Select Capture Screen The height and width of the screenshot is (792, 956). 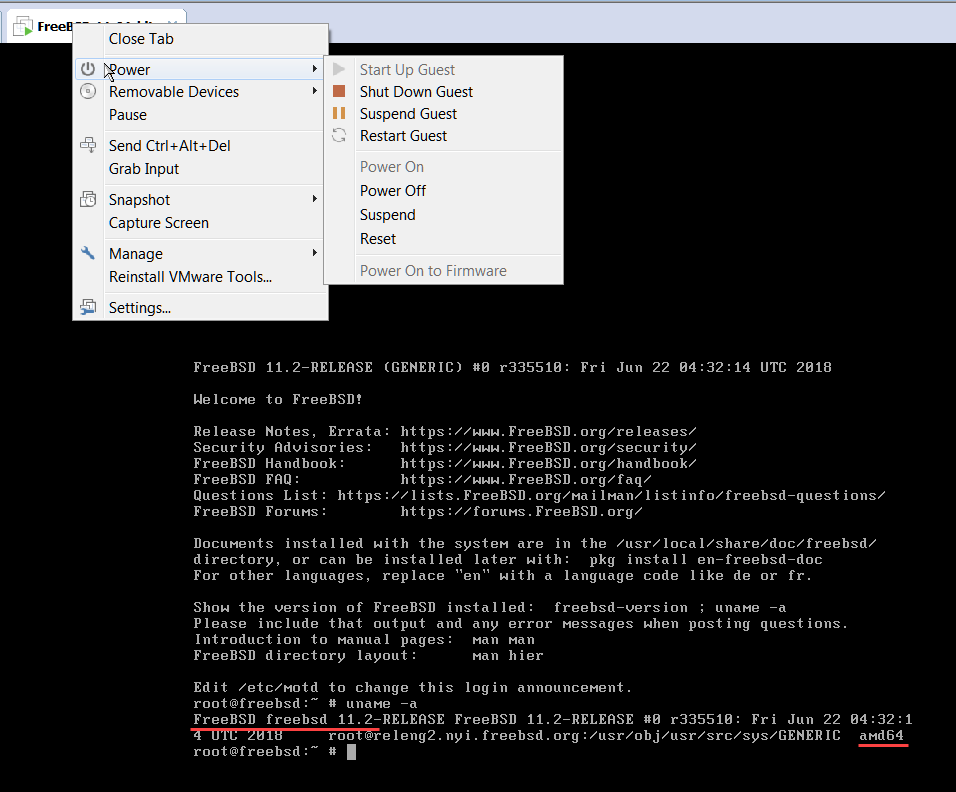point(159,223)
